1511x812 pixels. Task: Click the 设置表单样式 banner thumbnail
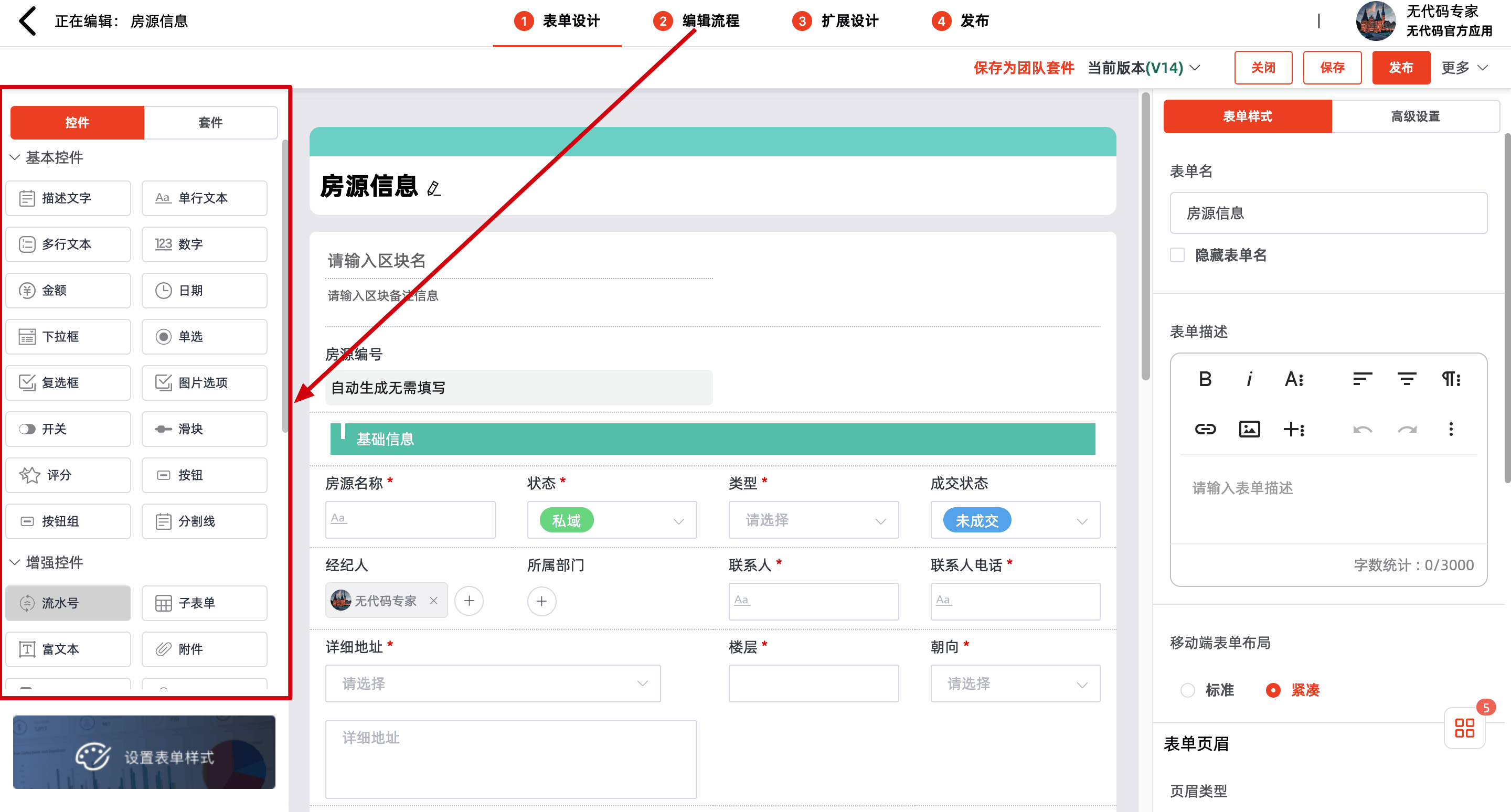pyautogui.click(x=144, y=752)
